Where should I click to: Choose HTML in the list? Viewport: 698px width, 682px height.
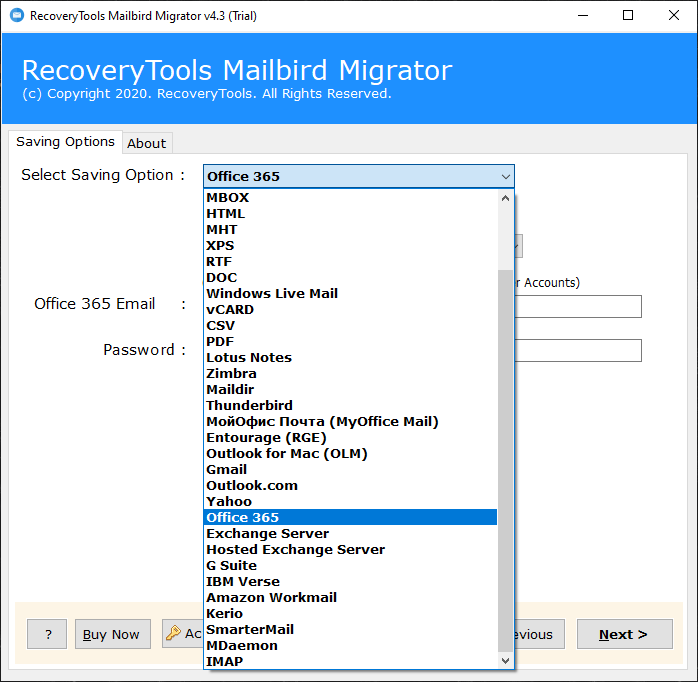(350, 214)
